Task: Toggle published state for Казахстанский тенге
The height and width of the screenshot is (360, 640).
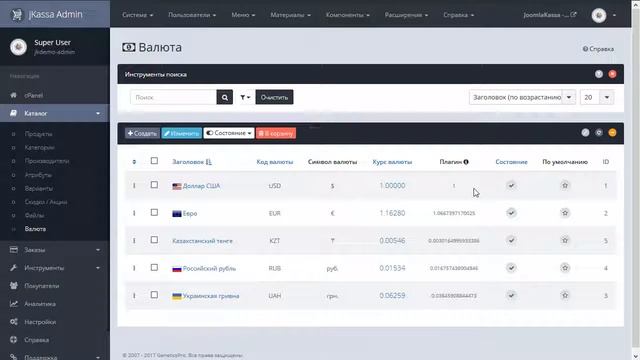Action: coord(511,240)
